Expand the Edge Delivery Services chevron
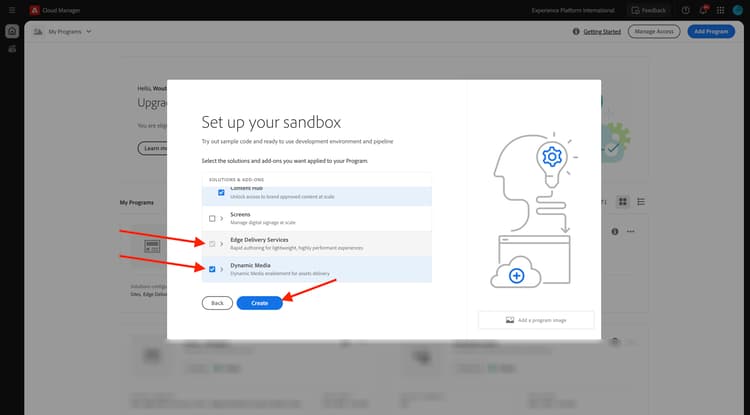Viewport: 750px width, 415px height. coord(221,244)
